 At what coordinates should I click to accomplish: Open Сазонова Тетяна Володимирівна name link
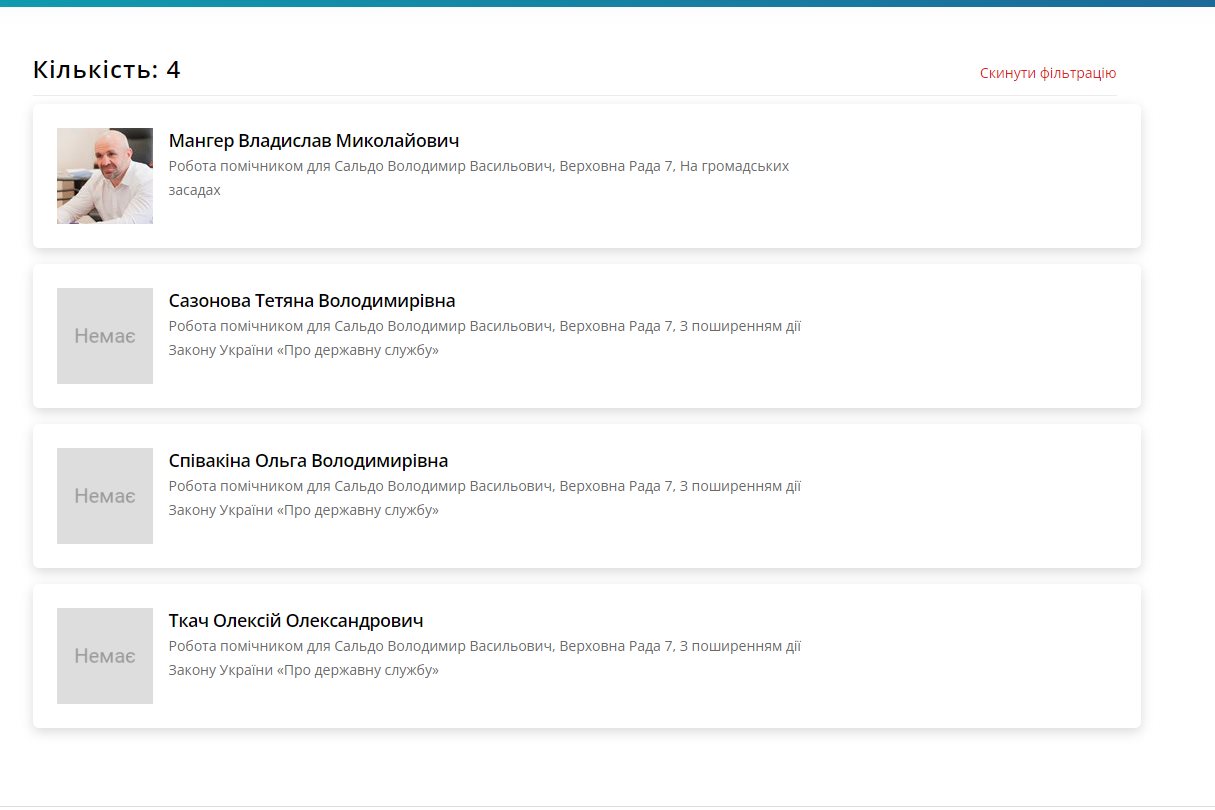click(312, 301)
